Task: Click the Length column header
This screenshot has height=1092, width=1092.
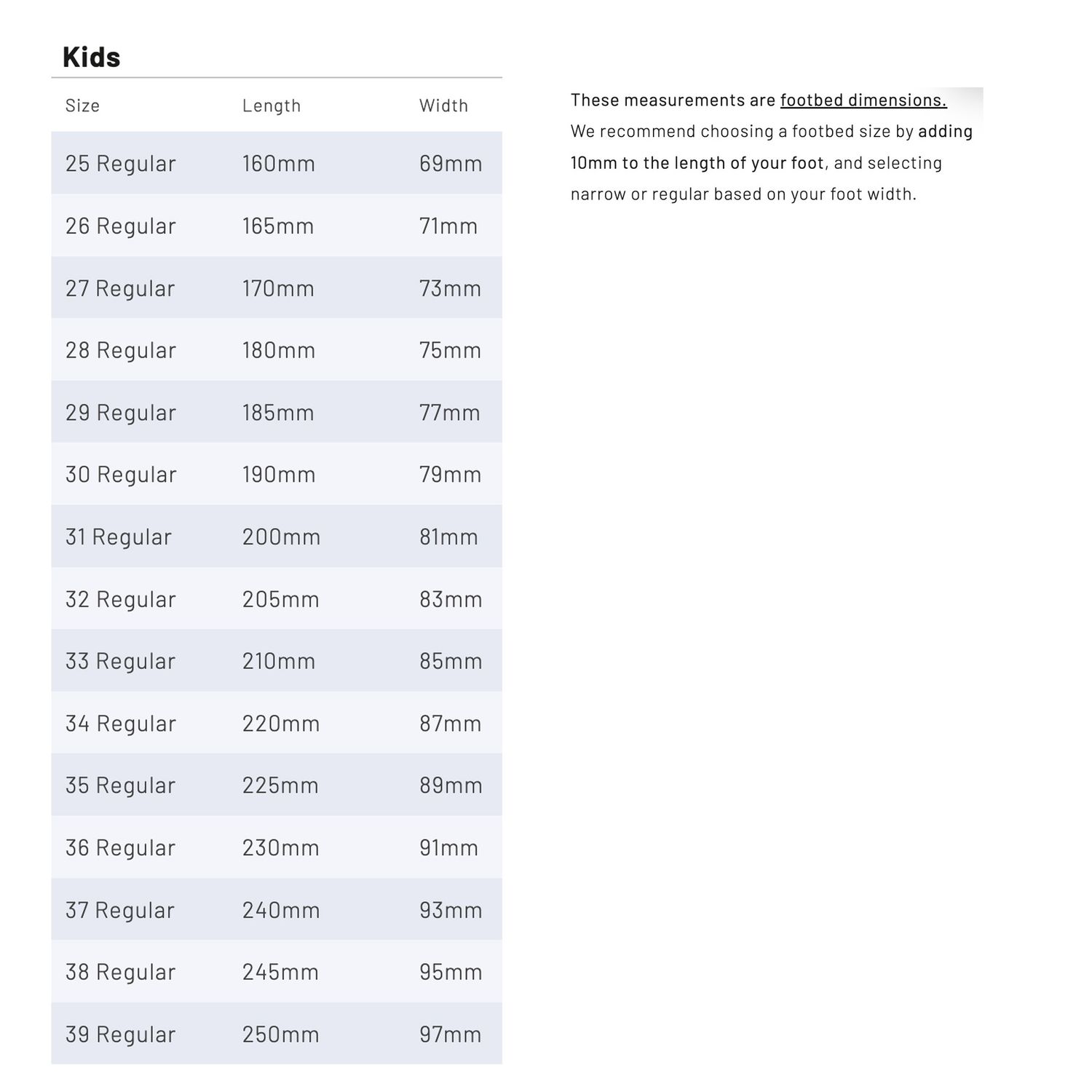Action: tap(271, 106)
